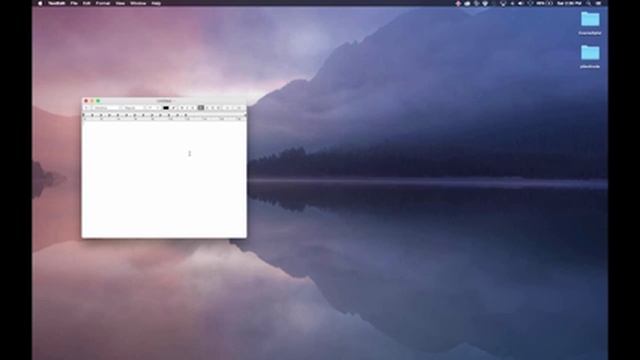Open the View menu

click(x=120, y=3)
